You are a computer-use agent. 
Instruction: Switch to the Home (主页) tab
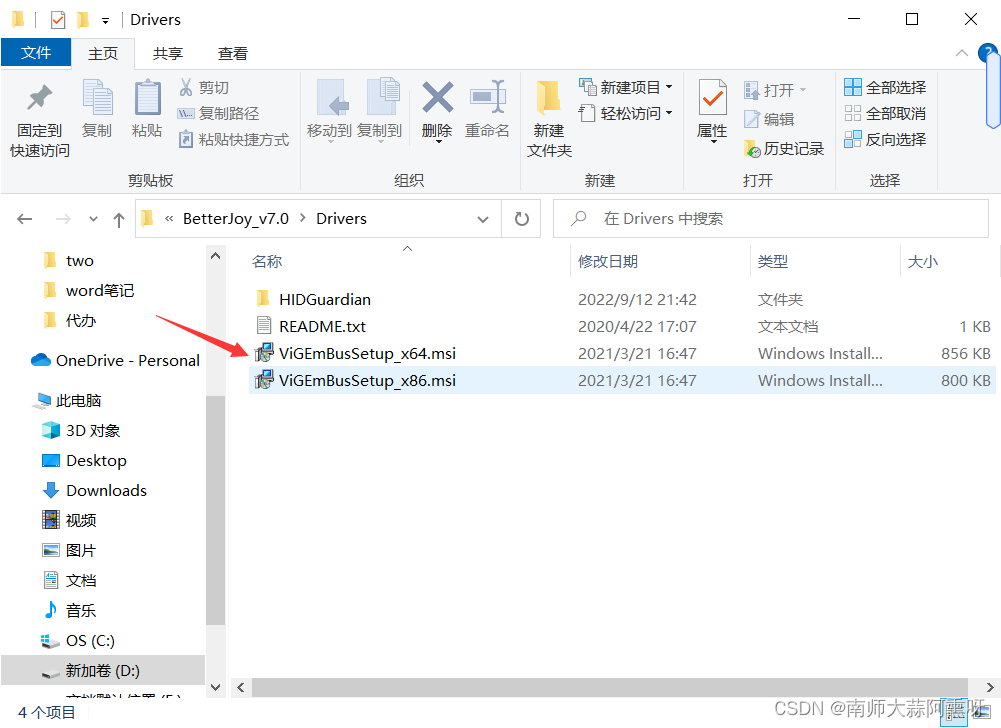[103, 54]
